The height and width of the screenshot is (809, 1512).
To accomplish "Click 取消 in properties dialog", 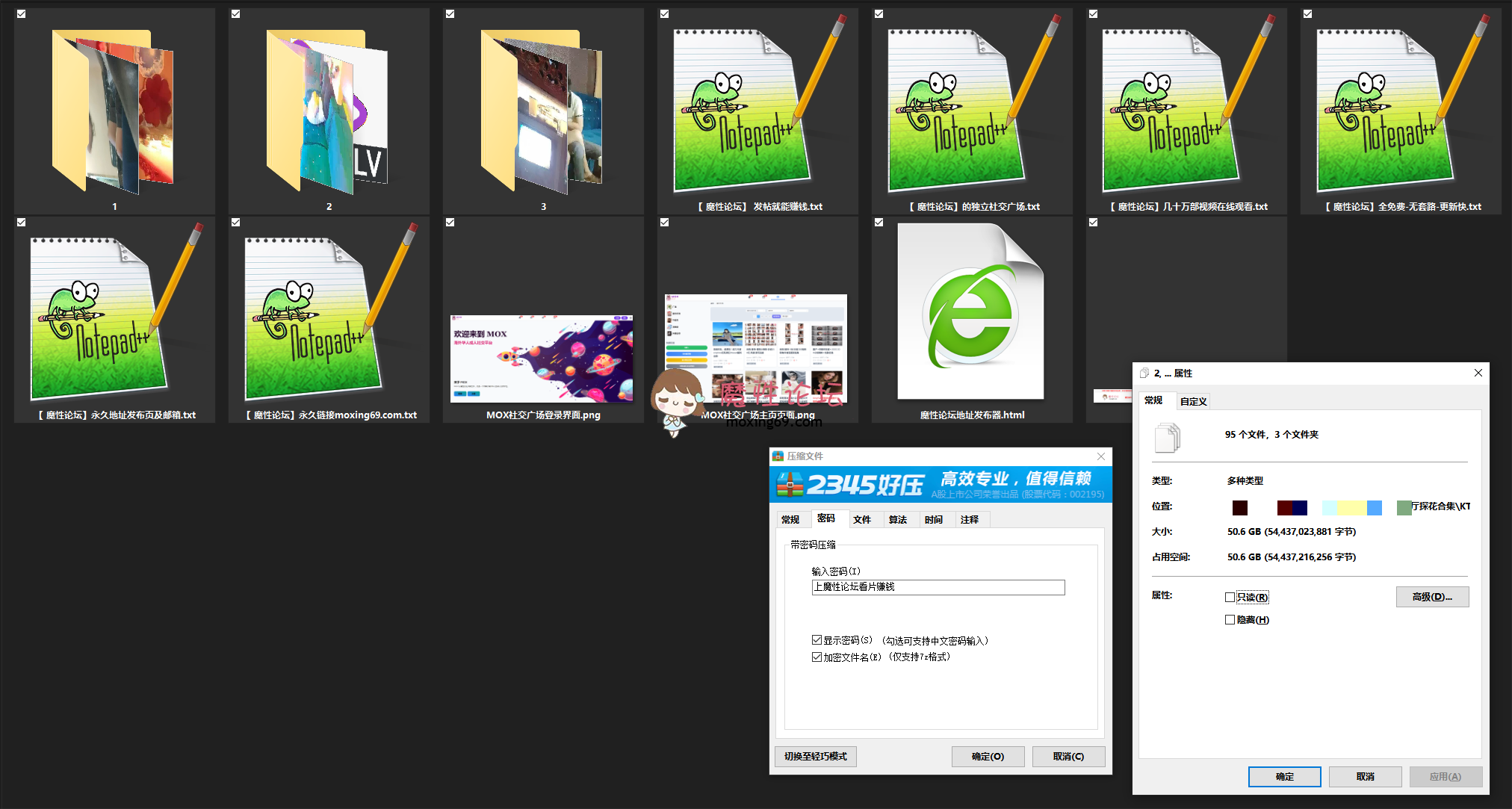I will [1366, 777].
